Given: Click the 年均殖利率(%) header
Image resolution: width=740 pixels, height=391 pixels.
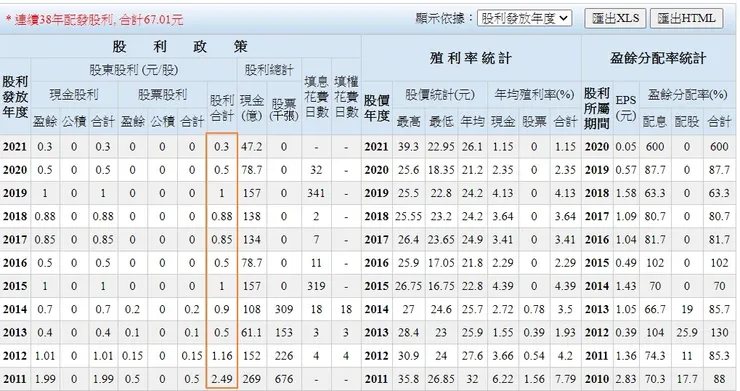Looking at the screenshot, I should tap(534, 94).
